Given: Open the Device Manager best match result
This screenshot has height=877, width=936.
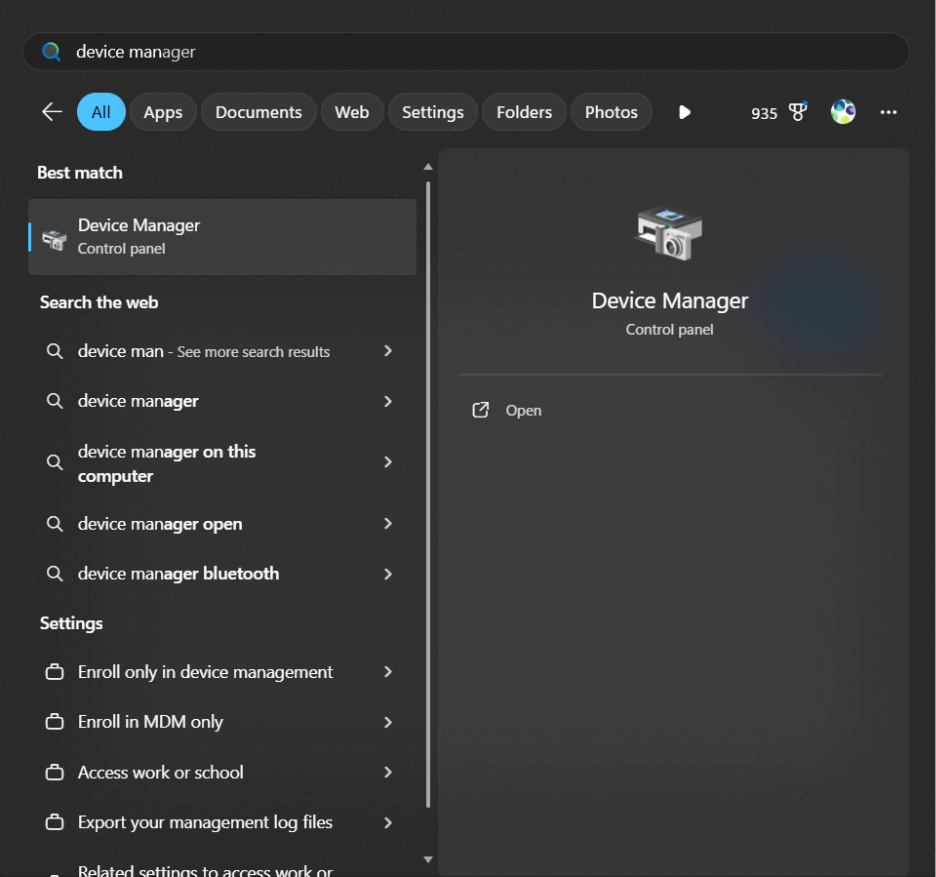Looking at the screenshot, I should [222, 237].
